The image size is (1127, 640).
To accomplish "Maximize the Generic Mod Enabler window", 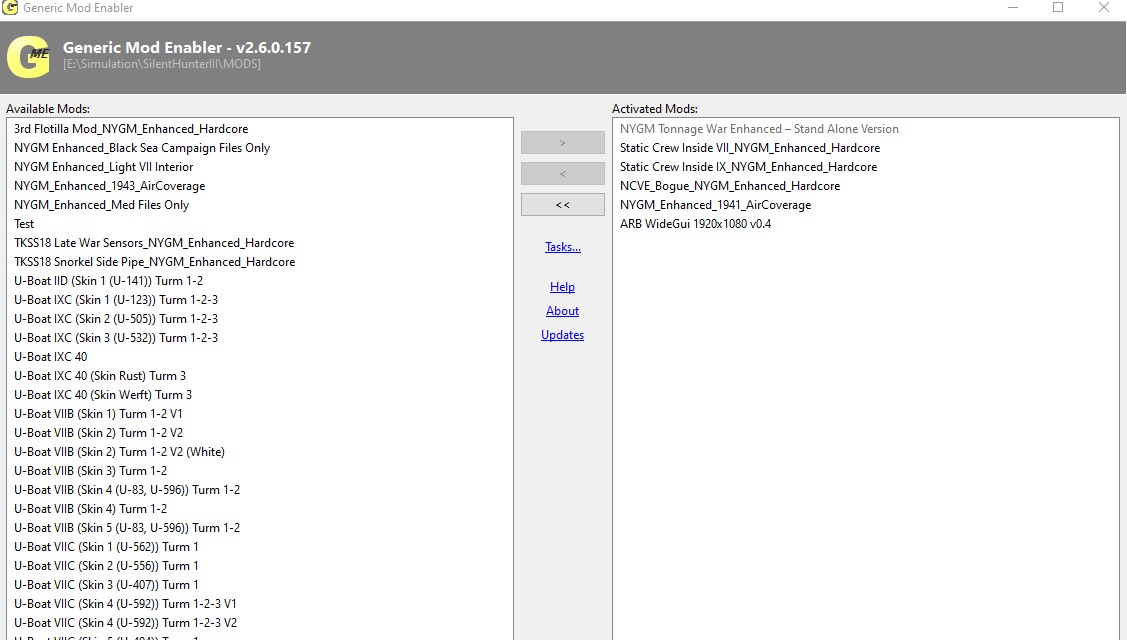I will (1058, 8).
